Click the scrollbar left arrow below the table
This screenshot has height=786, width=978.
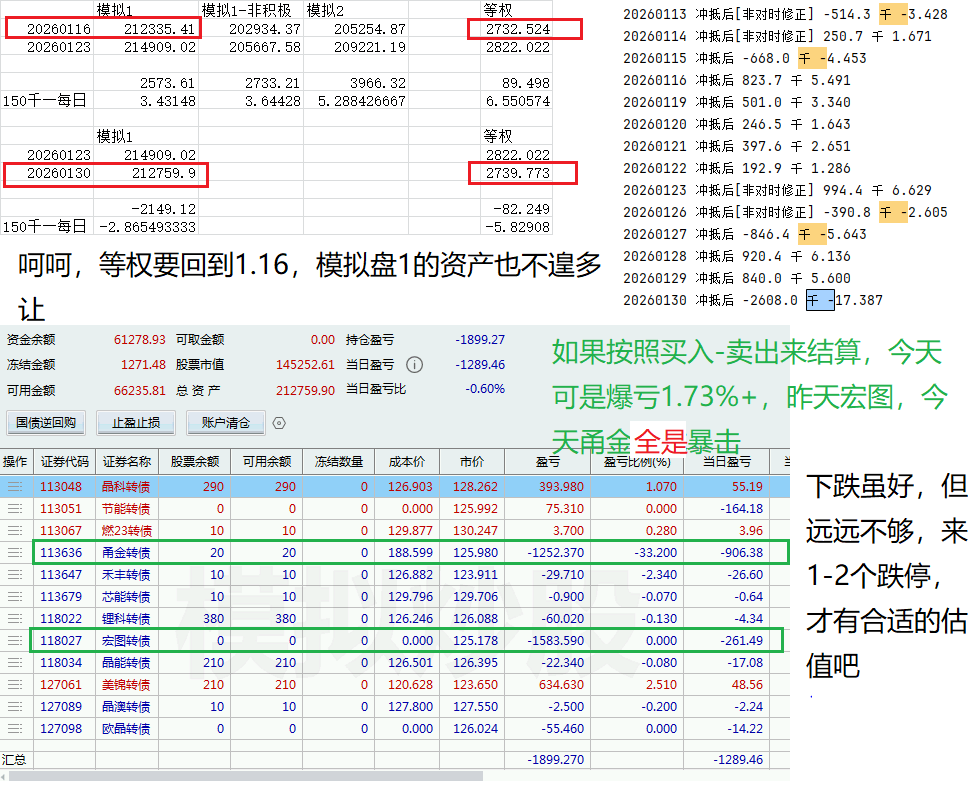[4, 777]
